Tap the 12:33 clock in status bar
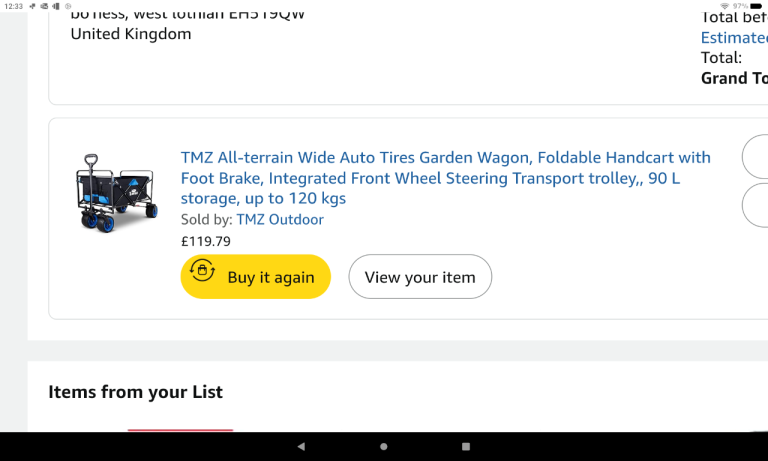The height and width of the screenshot is (461, 768). [14, 6]
